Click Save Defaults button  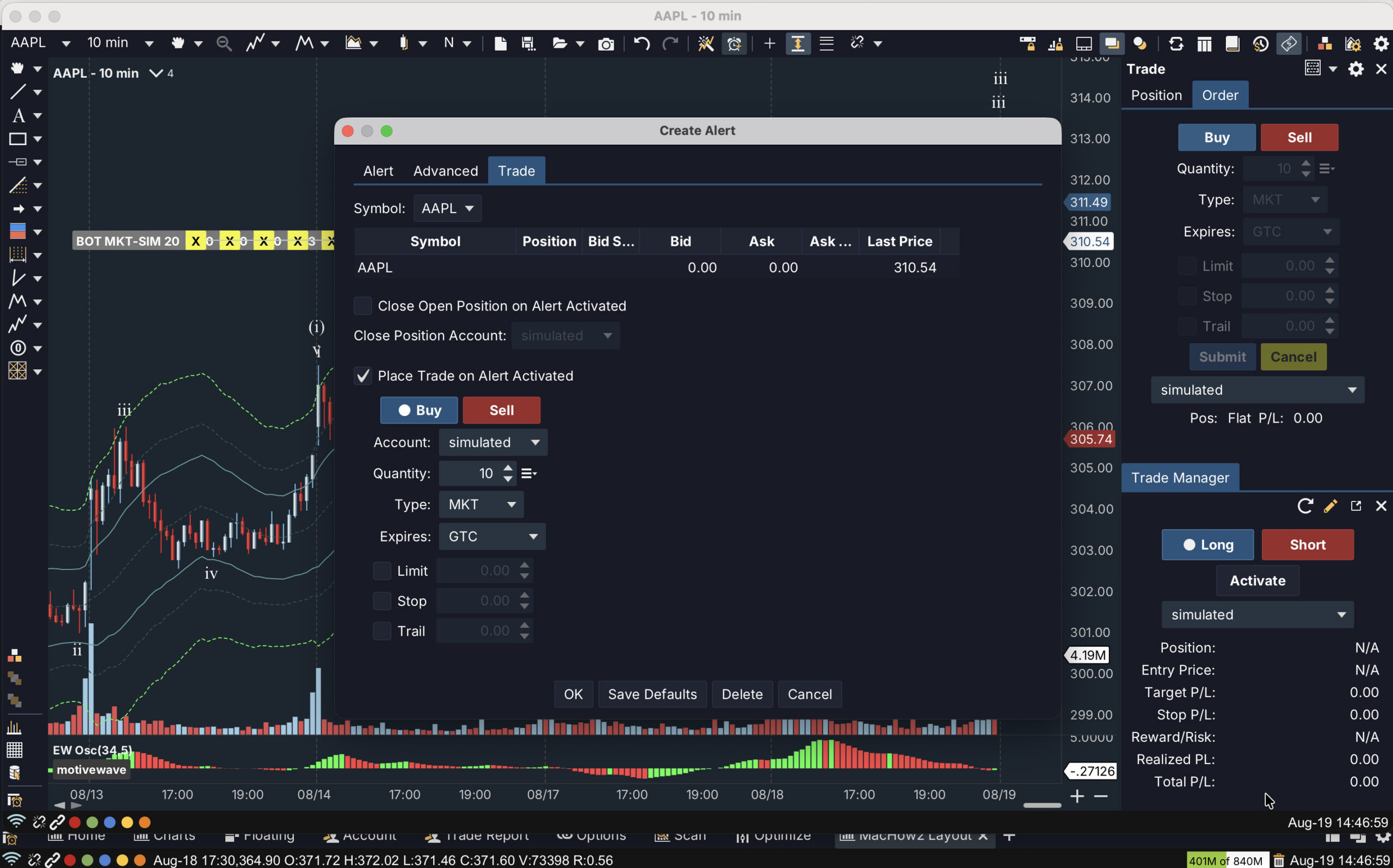[652, 694]
